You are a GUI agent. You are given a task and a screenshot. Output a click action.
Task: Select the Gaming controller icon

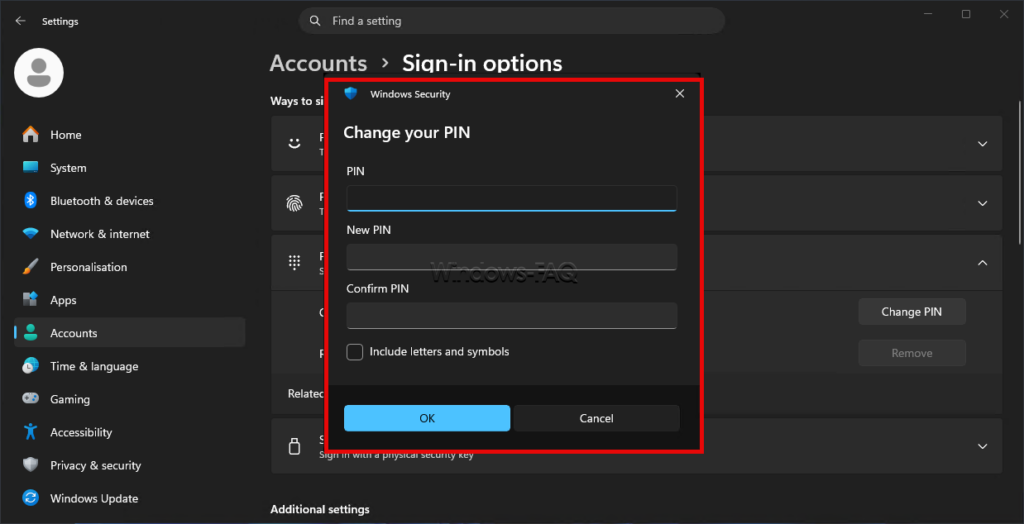(x=31, y=399)
